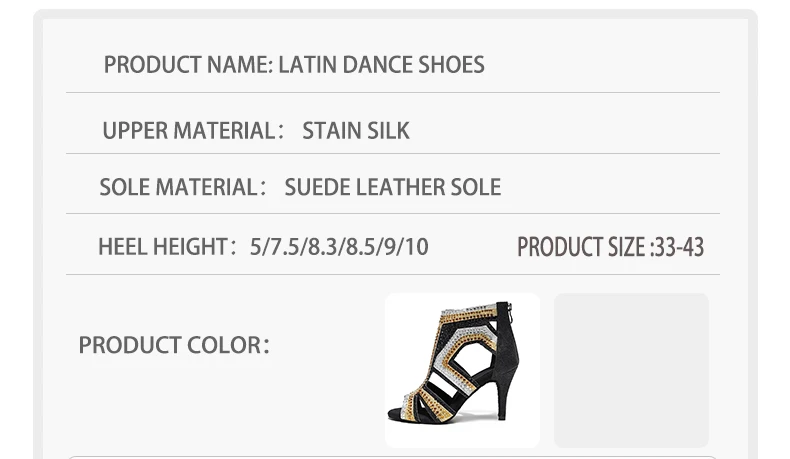The image size is (790, 459).
Task: Select the "STAIN SILK" material value
Action: click(x=356, y=131)
